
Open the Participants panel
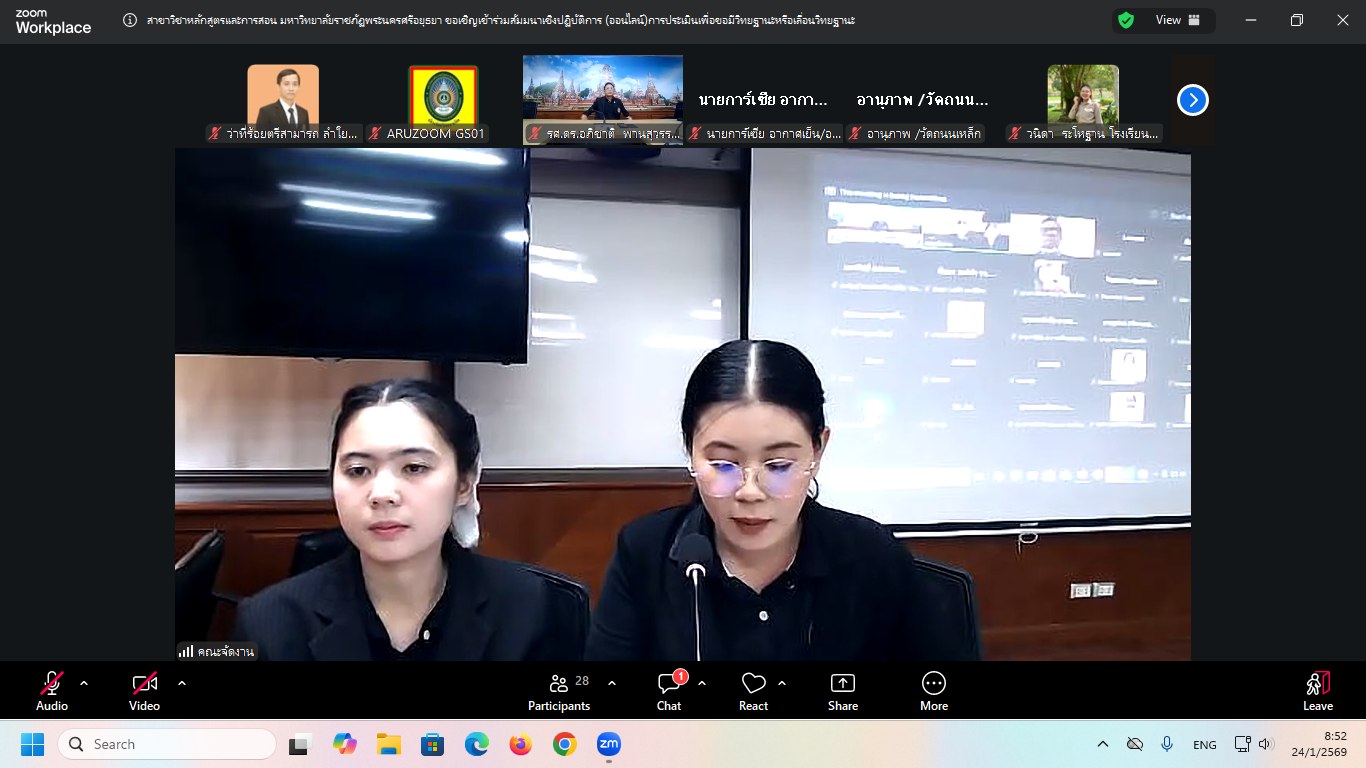click(559, 691)
